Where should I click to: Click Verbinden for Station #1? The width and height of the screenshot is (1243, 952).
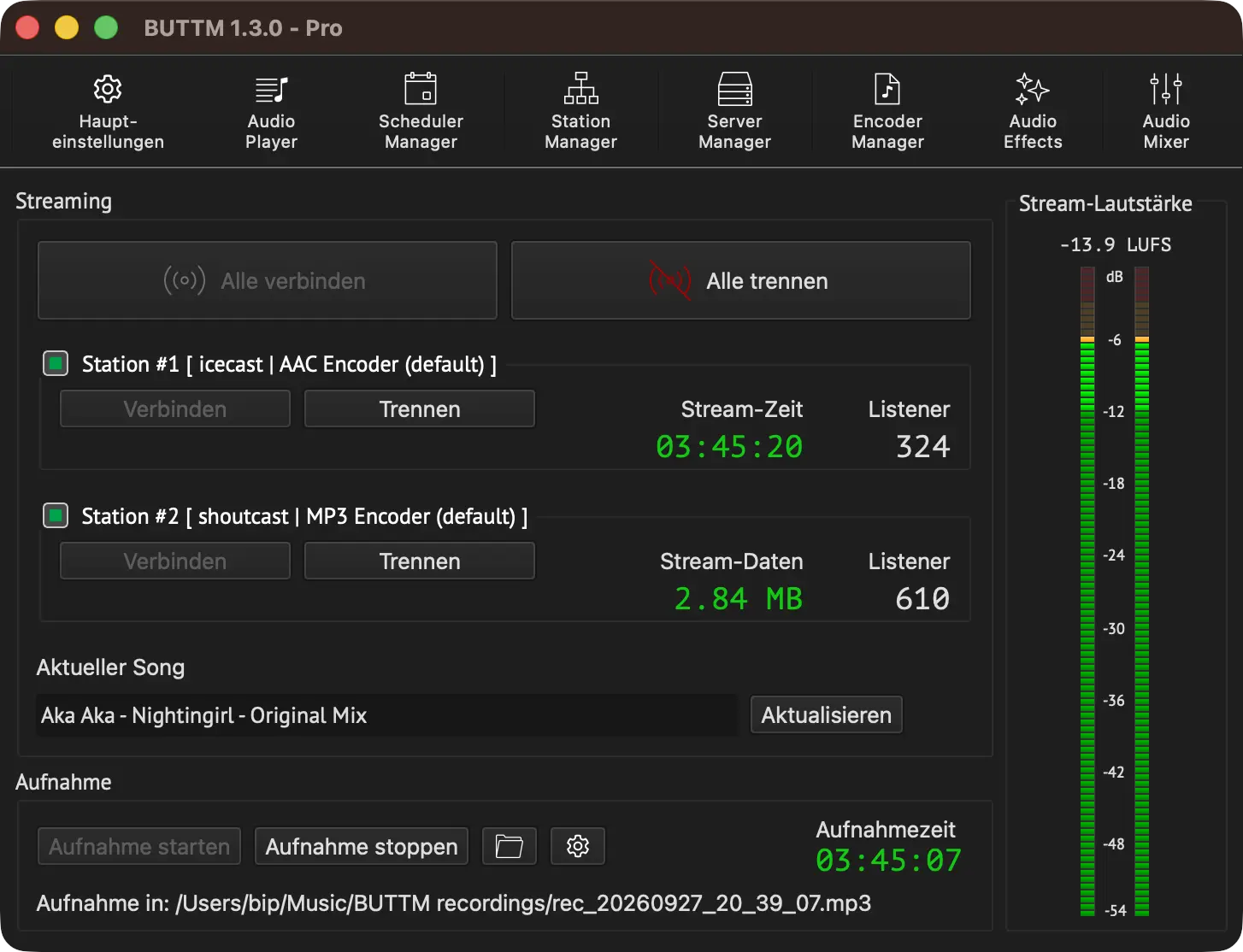click(175, 408)
